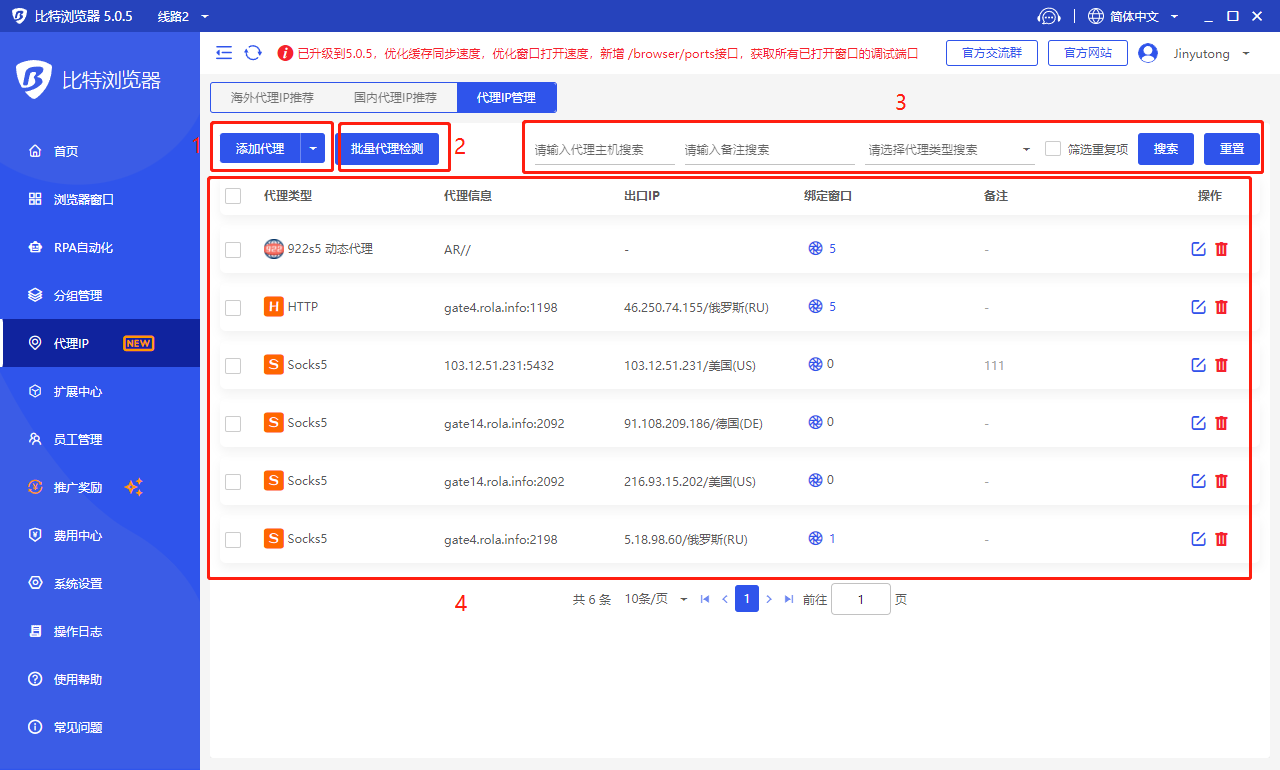
Task: Click the refresh icon above the notice bar
Action: coord(253,52)
